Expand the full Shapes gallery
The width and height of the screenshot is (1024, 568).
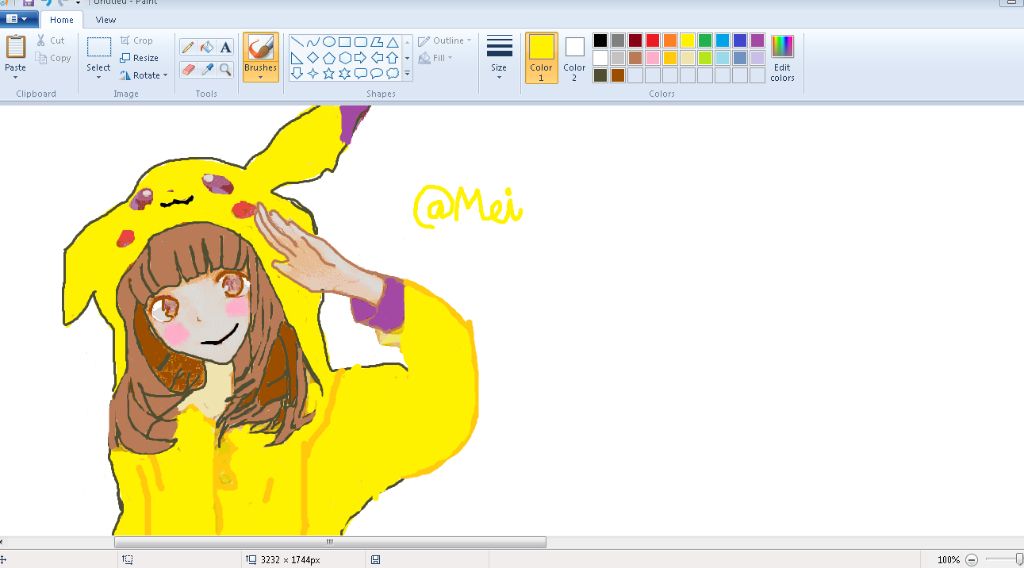click(x=408, y=74)
